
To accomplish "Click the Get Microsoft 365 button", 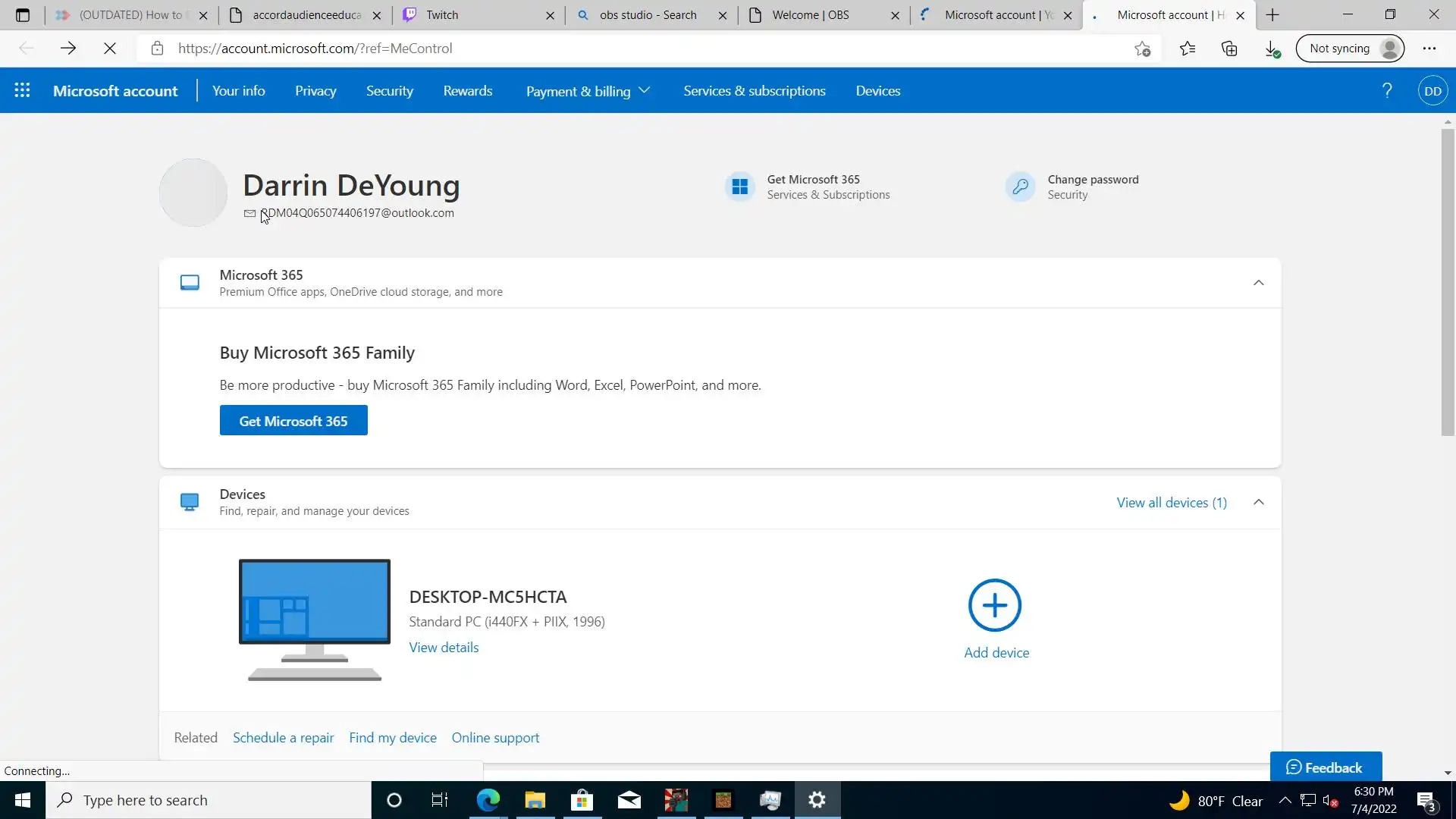I will pos(293,421).
